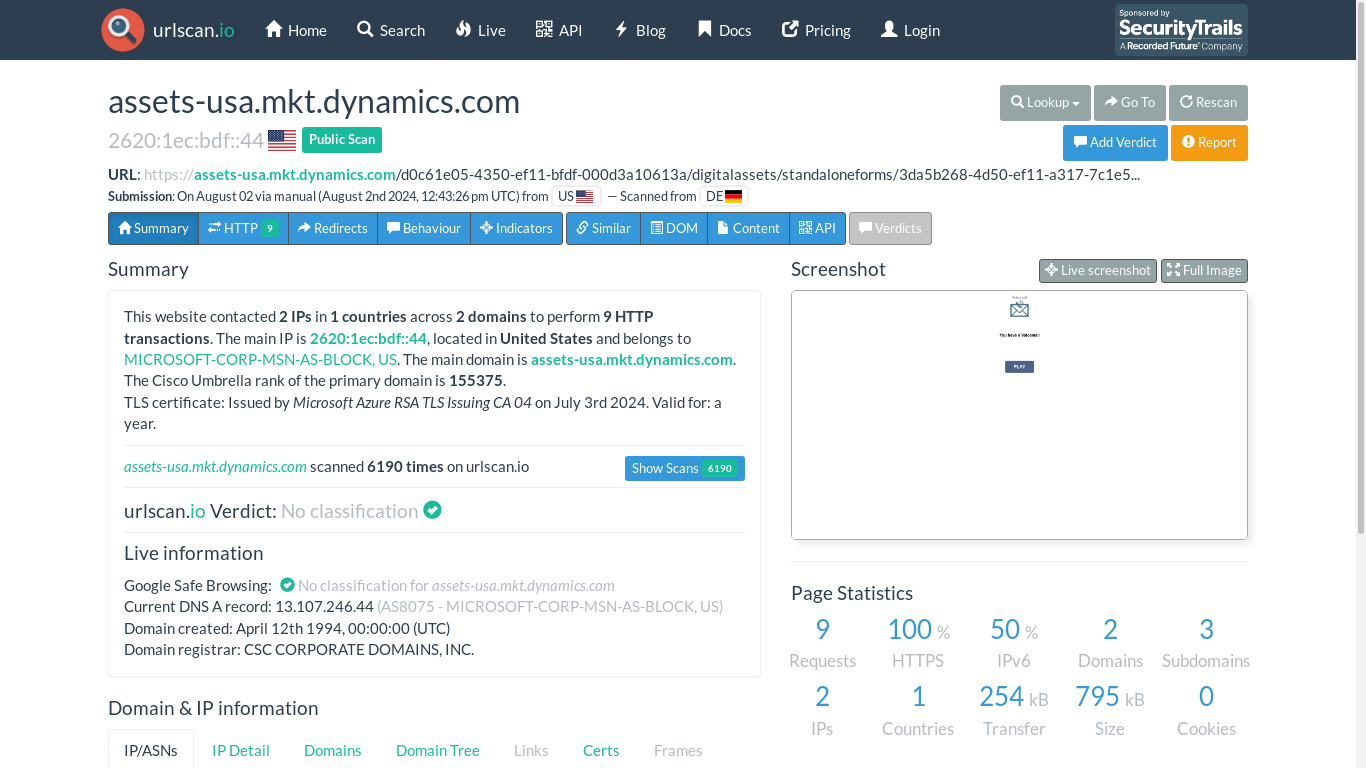Image resolution: width=1366 pixels, height=768 pixels.
Task: Click the 9 Requests statistic
Action: coord(822,643)
